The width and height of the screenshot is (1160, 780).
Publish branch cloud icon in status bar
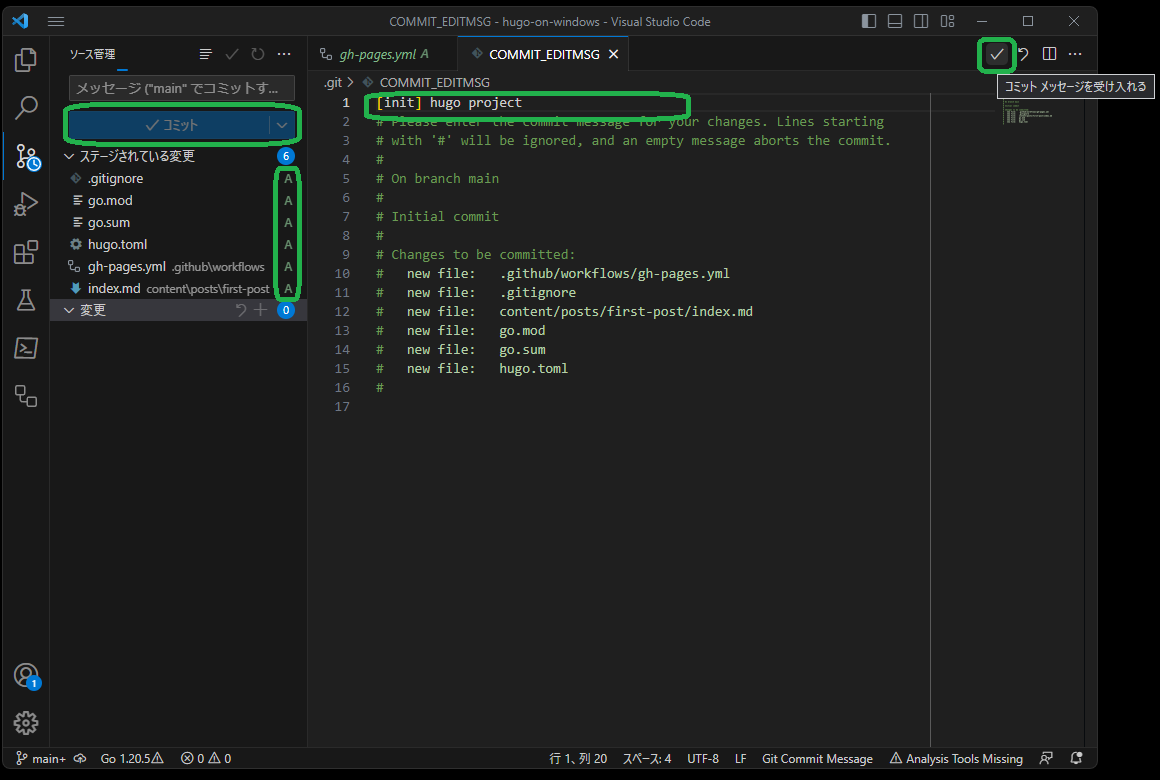click(80, 759)
